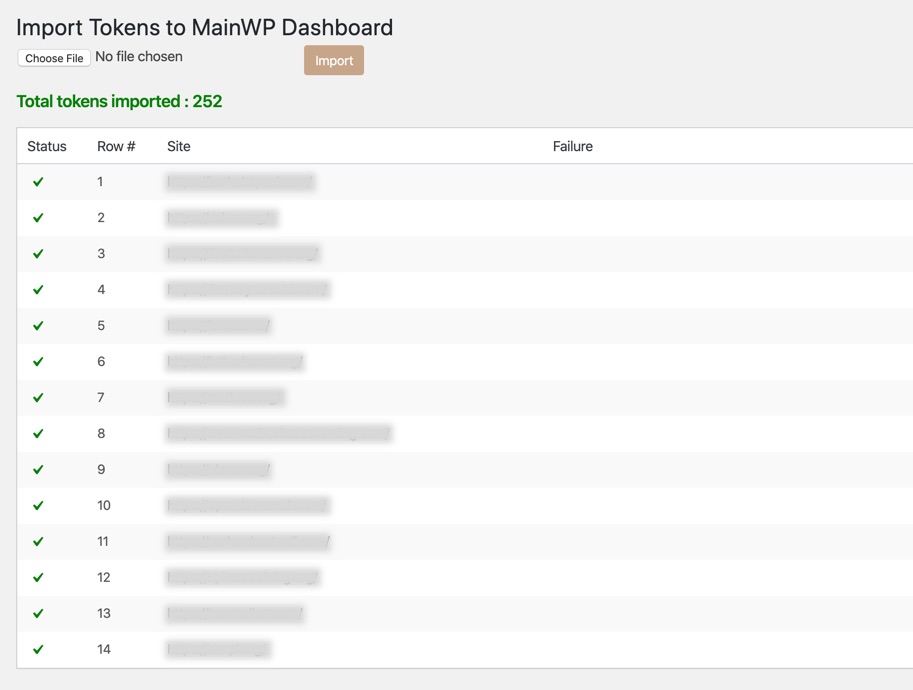Click row number 4 cell
Screen dimensions: 913x690
coord(101,289)
